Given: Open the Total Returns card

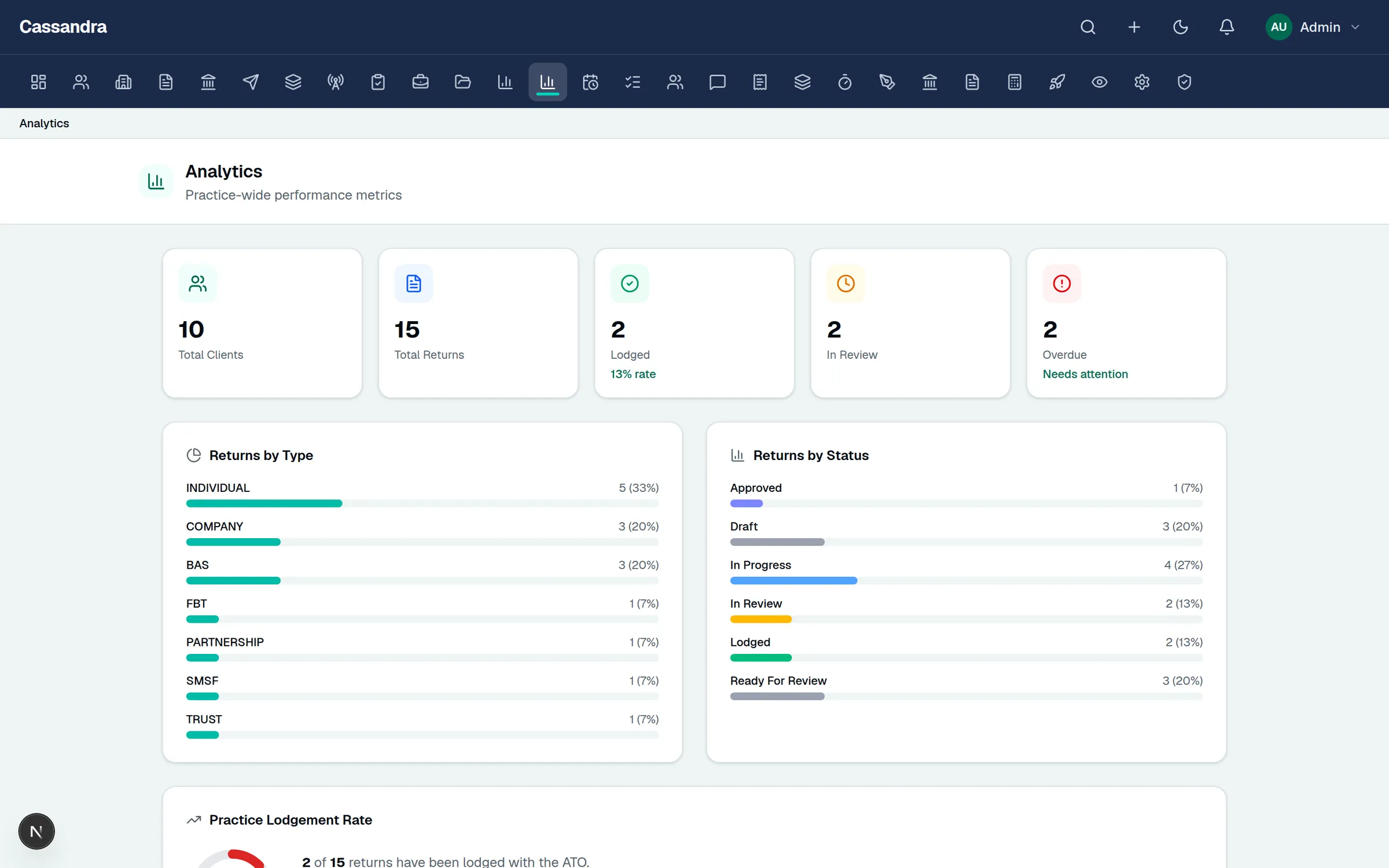Looking at the screenshot, I should click(478, 323).
